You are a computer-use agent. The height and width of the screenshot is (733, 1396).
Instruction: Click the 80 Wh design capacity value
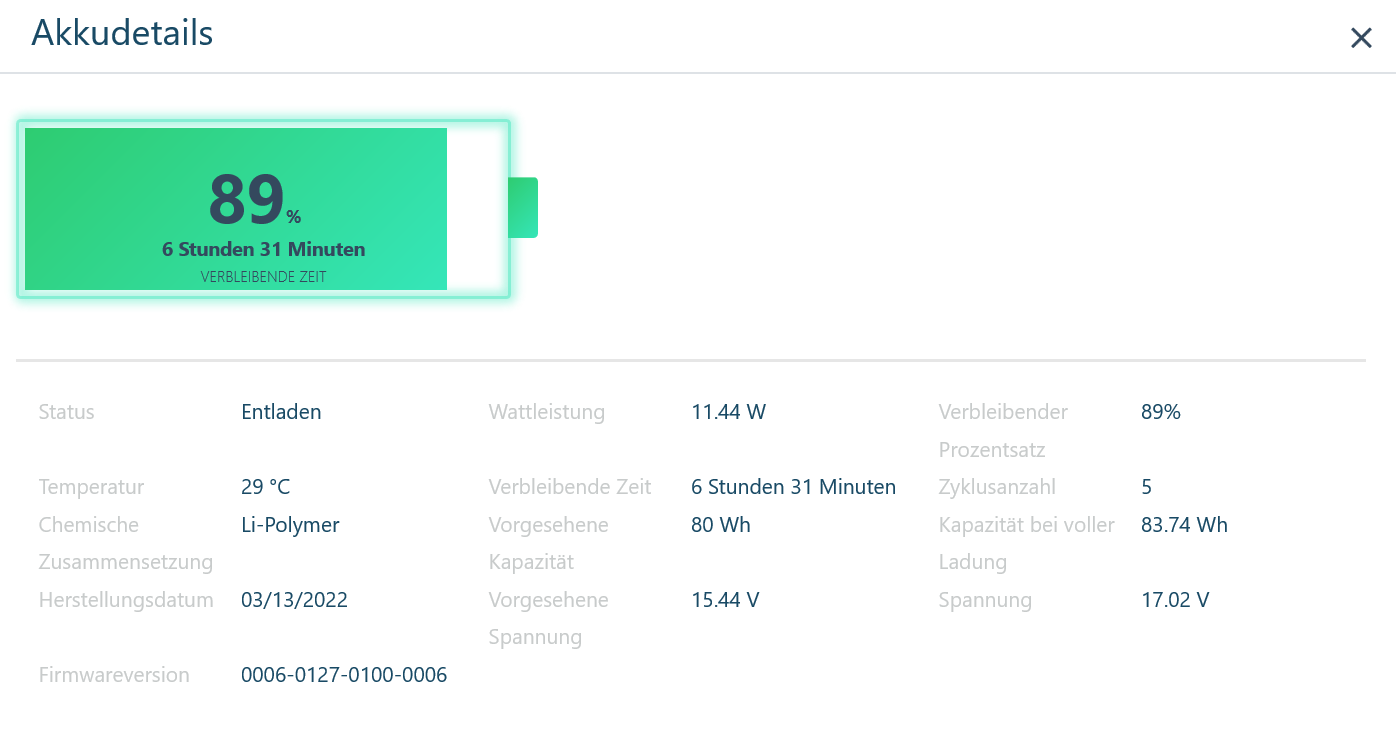[x=720, y=525]
